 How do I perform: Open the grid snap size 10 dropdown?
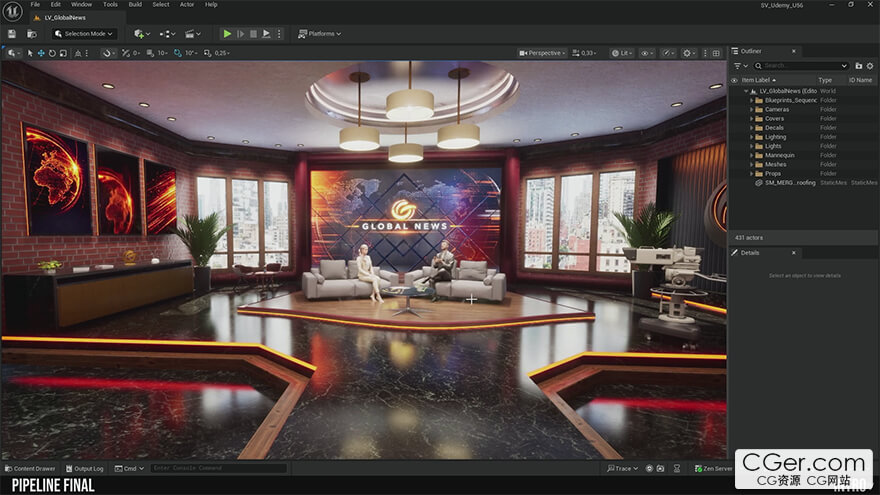pos(162,53)
